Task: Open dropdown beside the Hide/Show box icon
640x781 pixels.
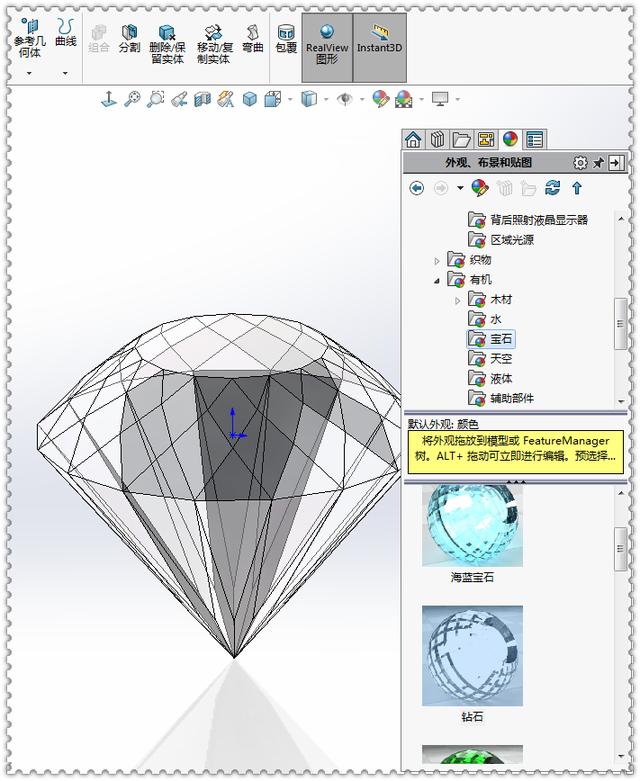Action: click(326, 100)
